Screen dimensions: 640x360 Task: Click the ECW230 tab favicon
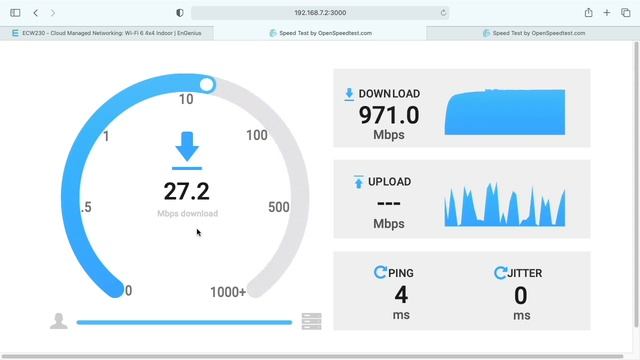[15, 33]
